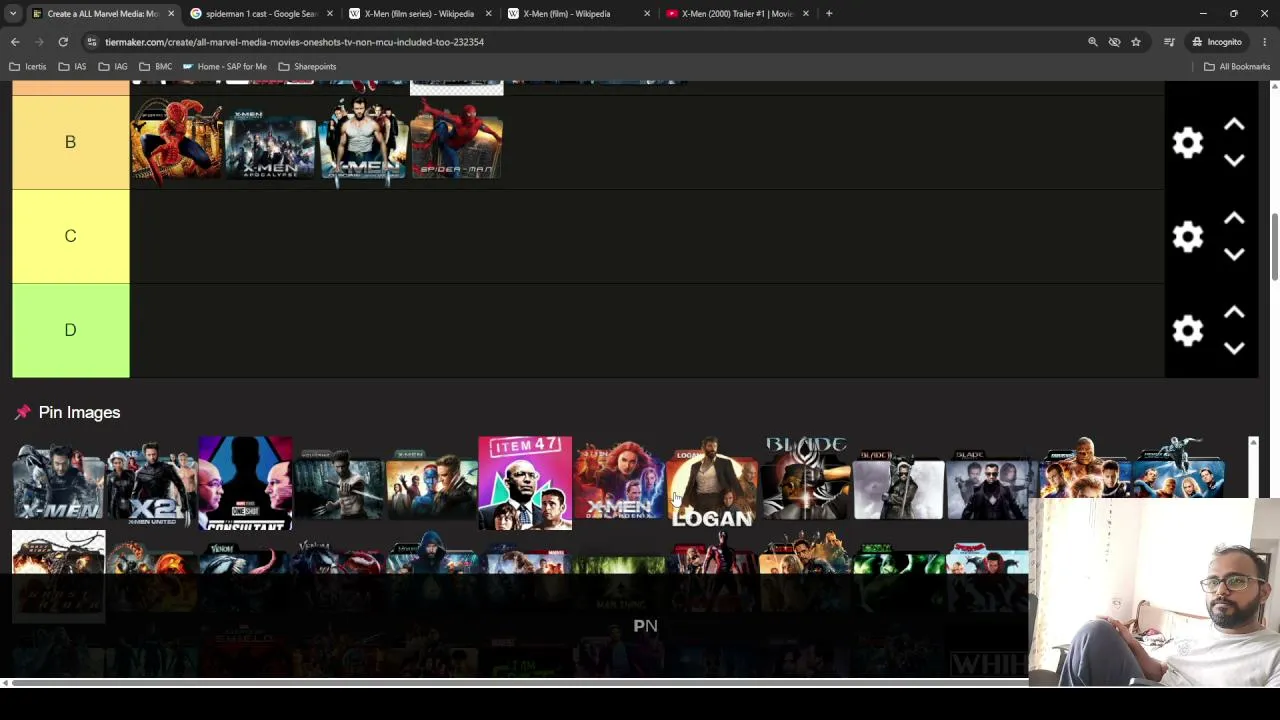Pick The Consultant one-shot thumbnail

[245, 483]
